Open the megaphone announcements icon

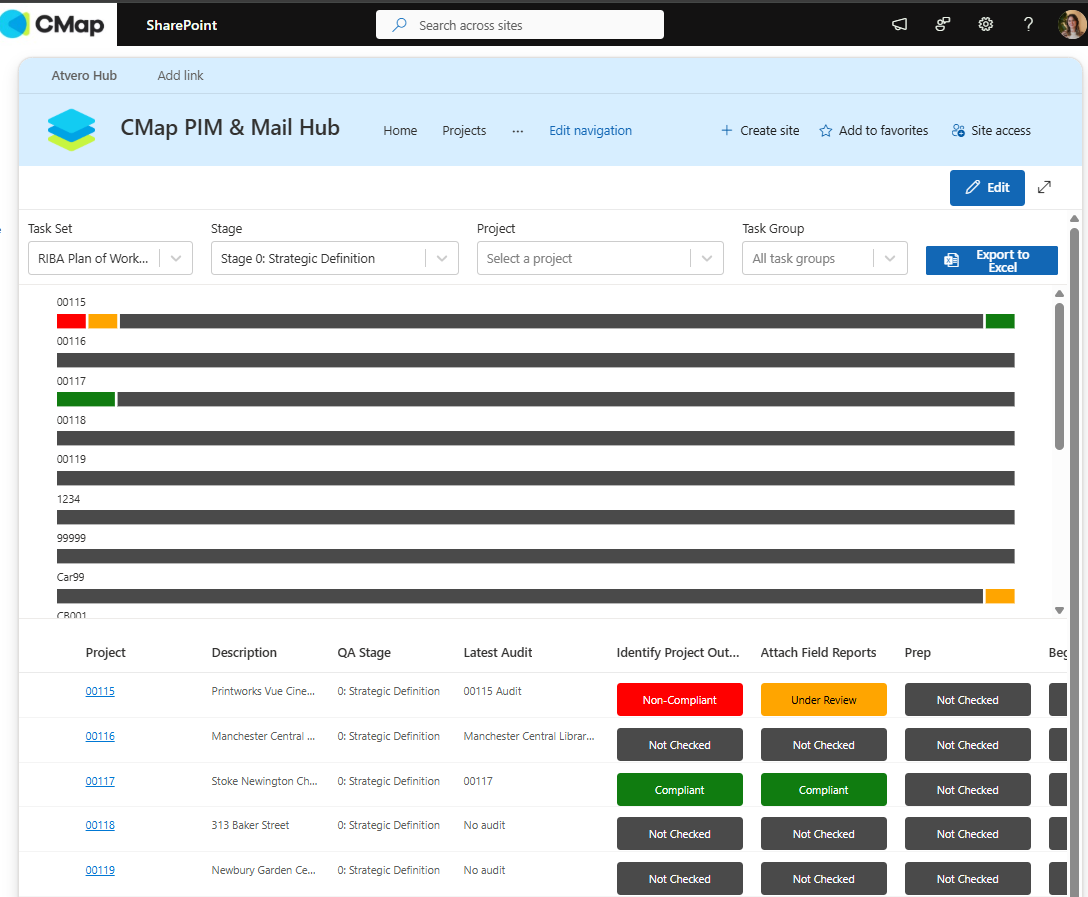click(899, 25)
